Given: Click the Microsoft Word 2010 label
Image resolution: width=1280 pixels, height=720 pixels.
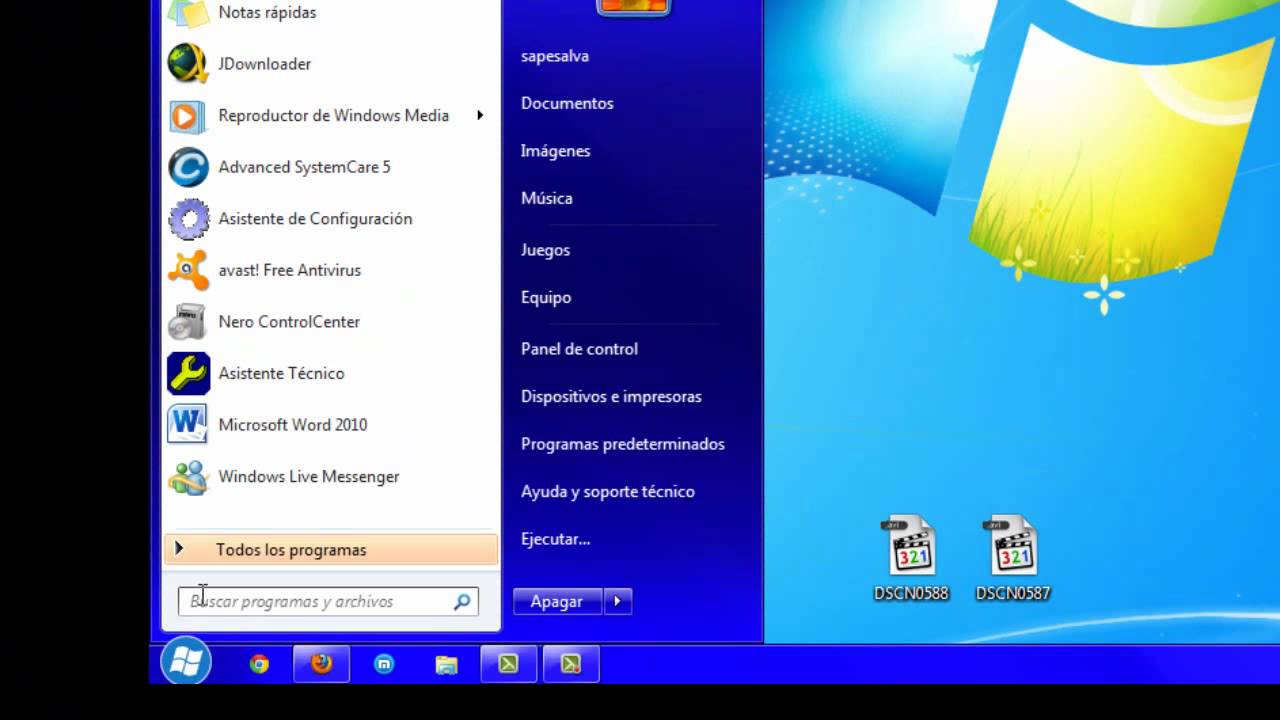Looking at the screenshot, I should (293, 425).
